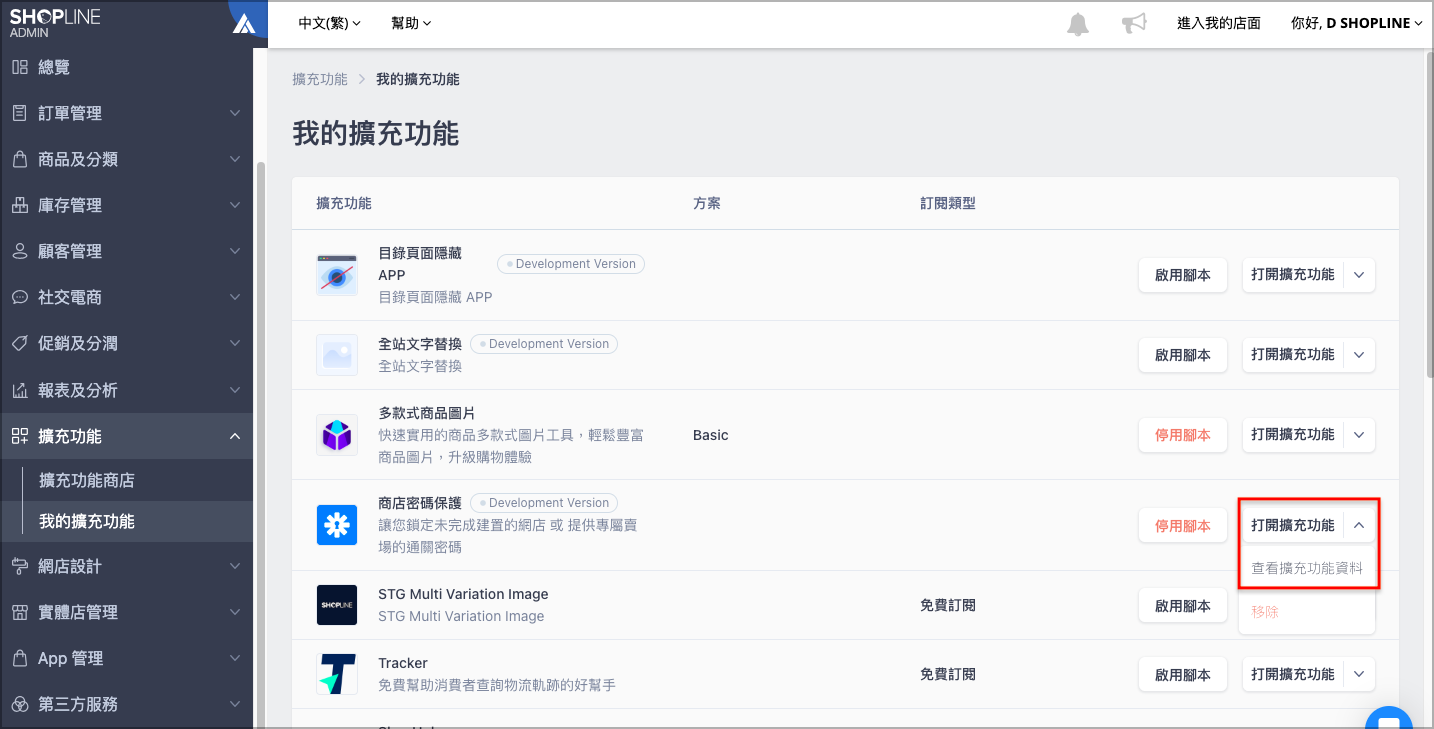This screenshot has height=729, width=1434.
Task: Click the 總覽 dashboard icon in sidebar
Action: click(19, 67)
